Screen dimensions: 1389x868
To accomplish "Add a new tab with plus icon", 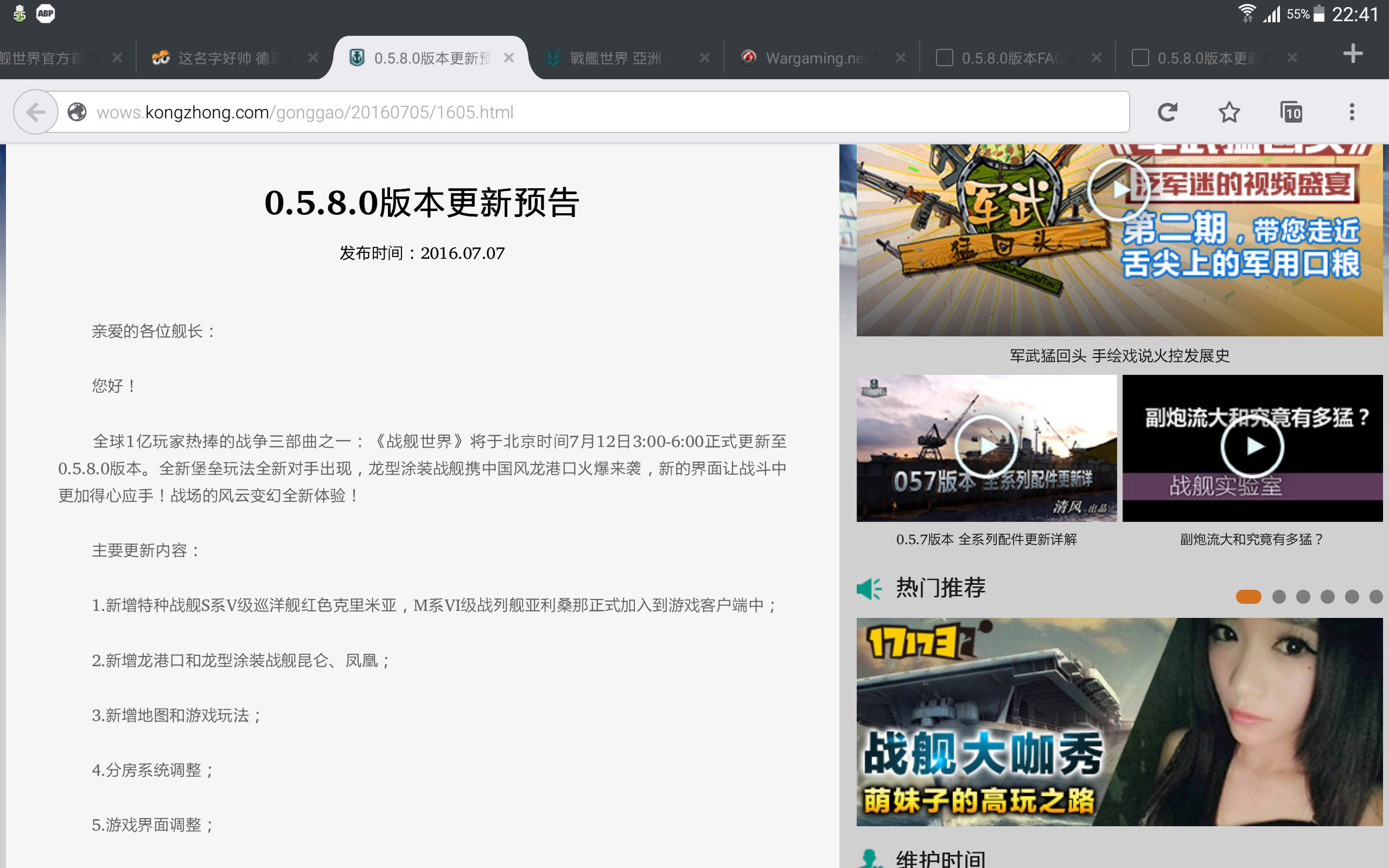I will 1353,54.
